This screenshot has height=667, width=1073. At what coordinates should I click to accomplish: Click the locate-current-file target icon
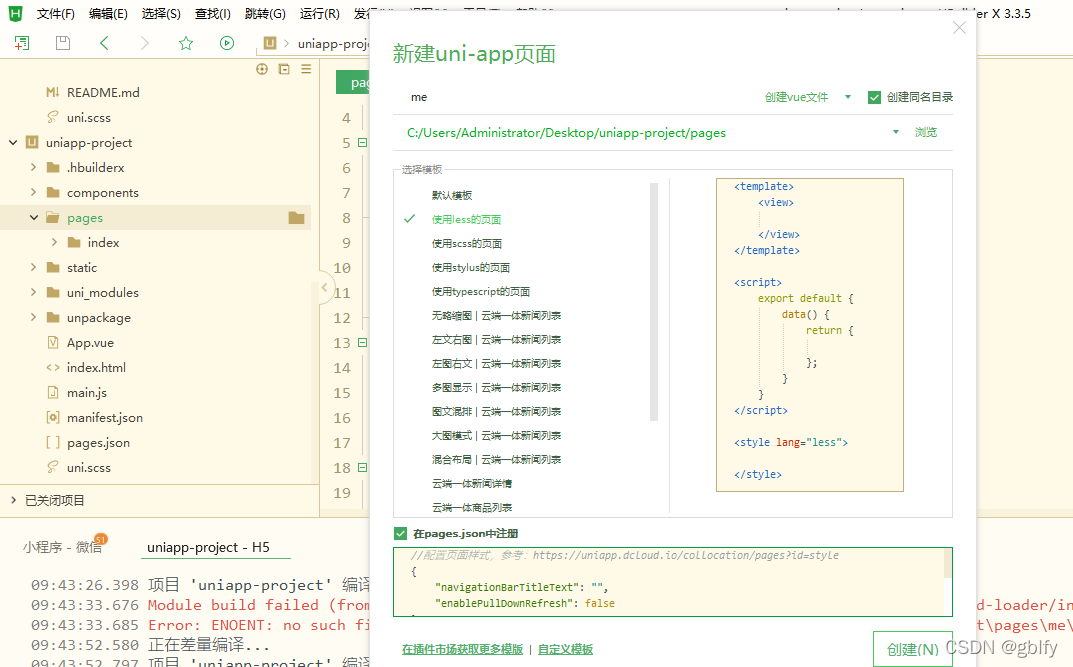[x=262, y=69]
